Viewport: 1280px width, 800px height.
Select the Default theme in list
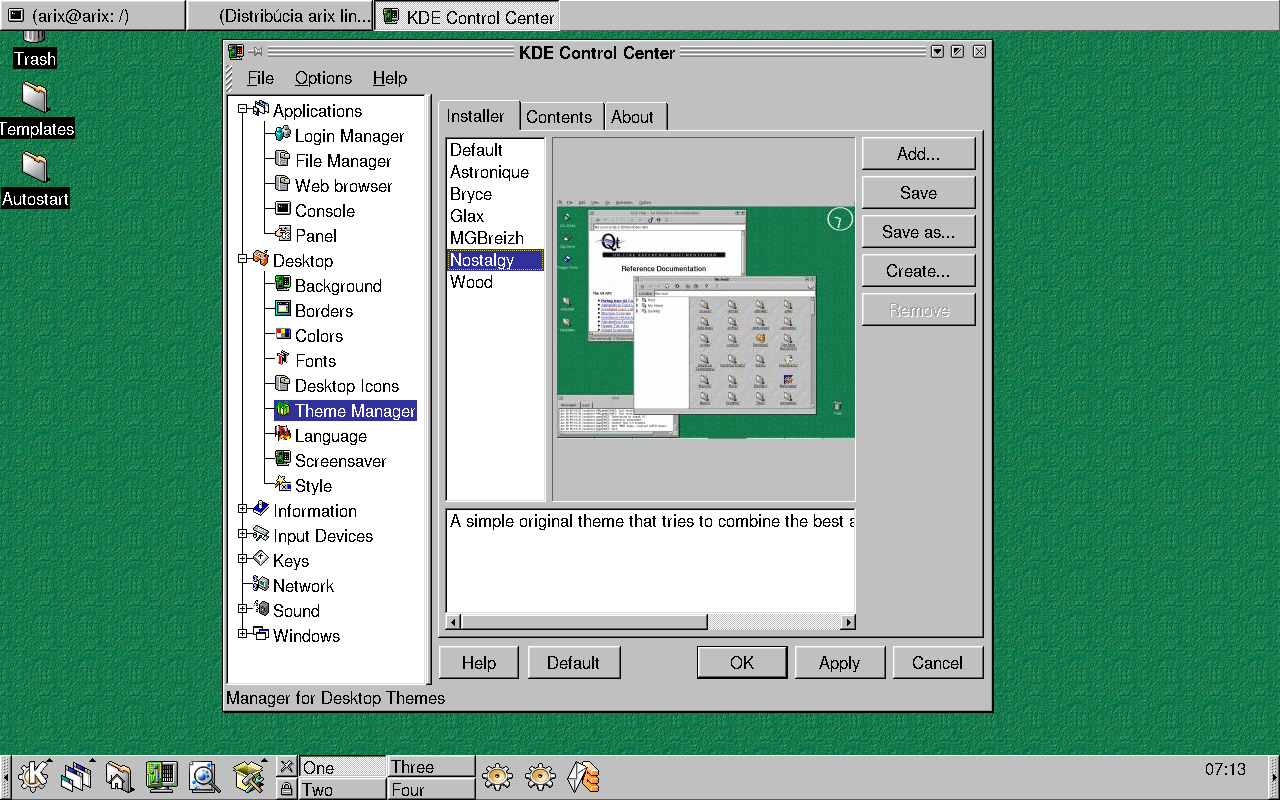(x=495, y=150)
